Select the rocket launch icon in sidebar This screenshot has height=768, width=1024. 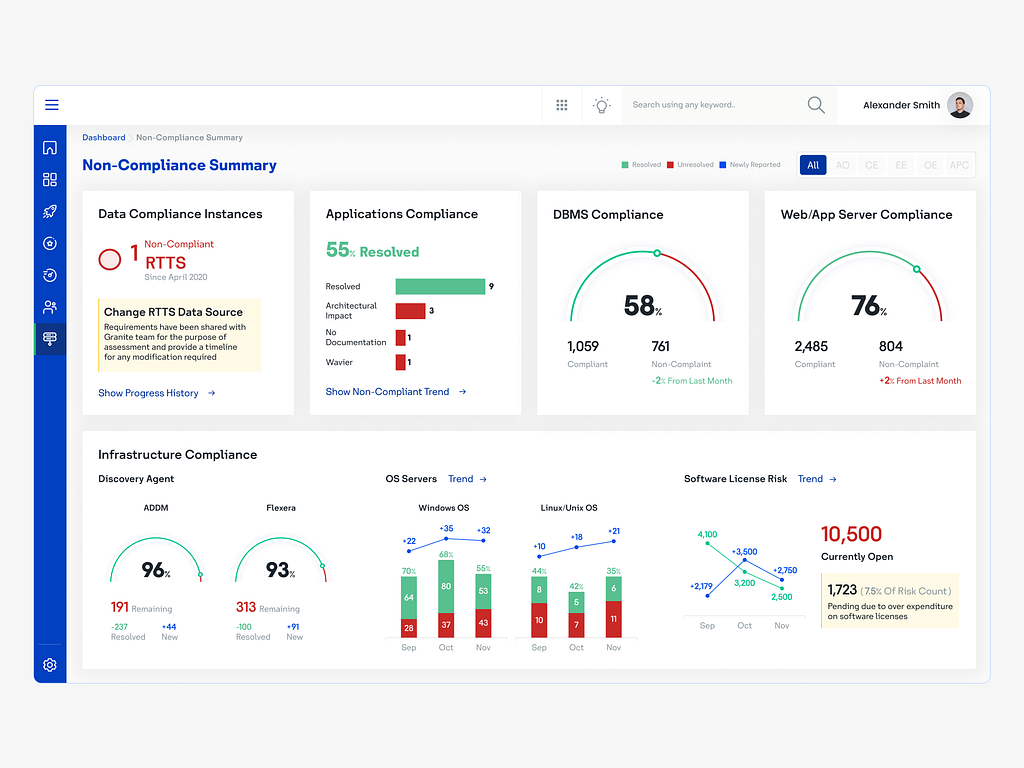[50, 211]
